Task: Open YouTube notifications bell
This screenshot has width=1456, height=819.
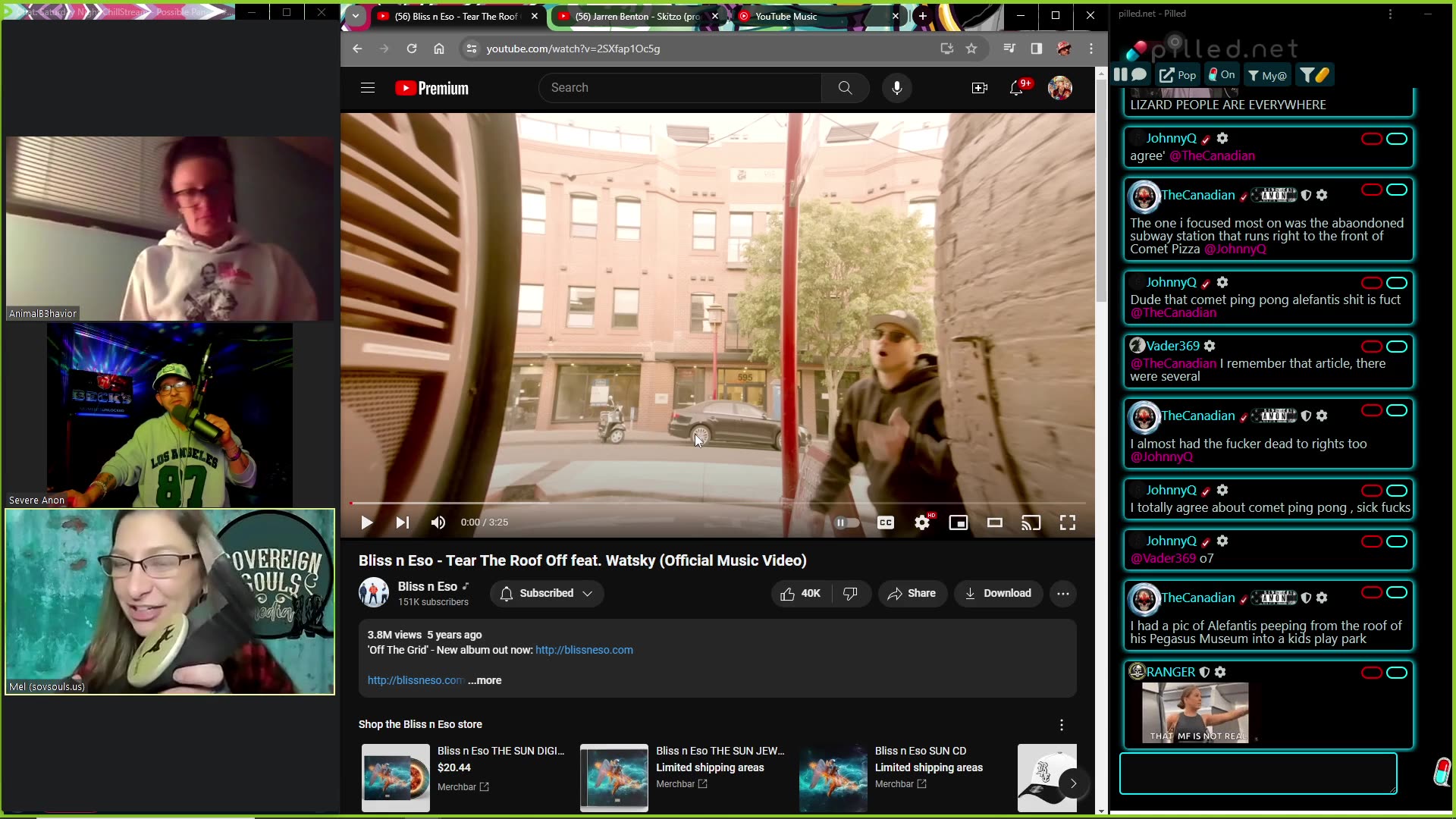Action: [1016, 88]
